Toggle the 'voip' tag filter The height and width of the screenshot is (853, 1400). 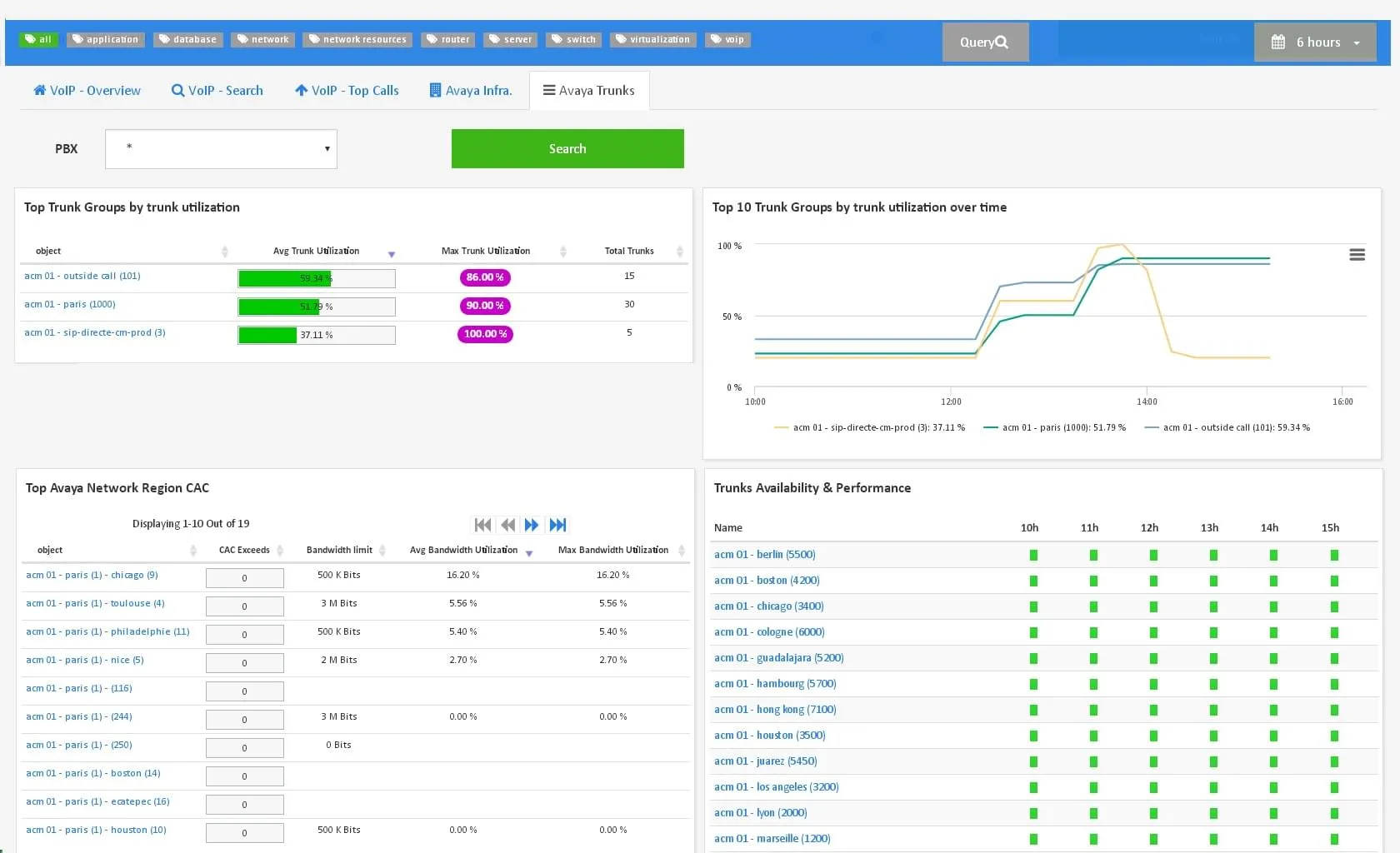pyautogui.click(x=727, y=39)
